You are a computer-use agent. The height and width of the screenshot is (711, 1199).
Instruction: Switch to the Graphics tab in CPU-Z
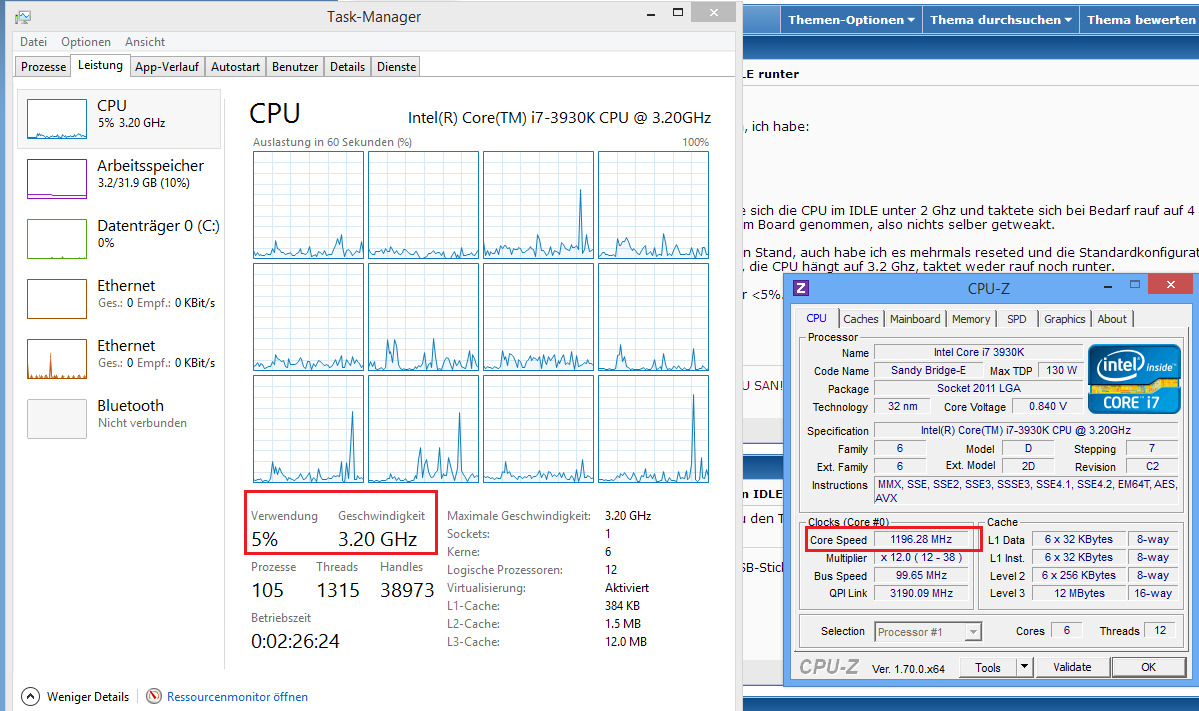[1064, 319]
